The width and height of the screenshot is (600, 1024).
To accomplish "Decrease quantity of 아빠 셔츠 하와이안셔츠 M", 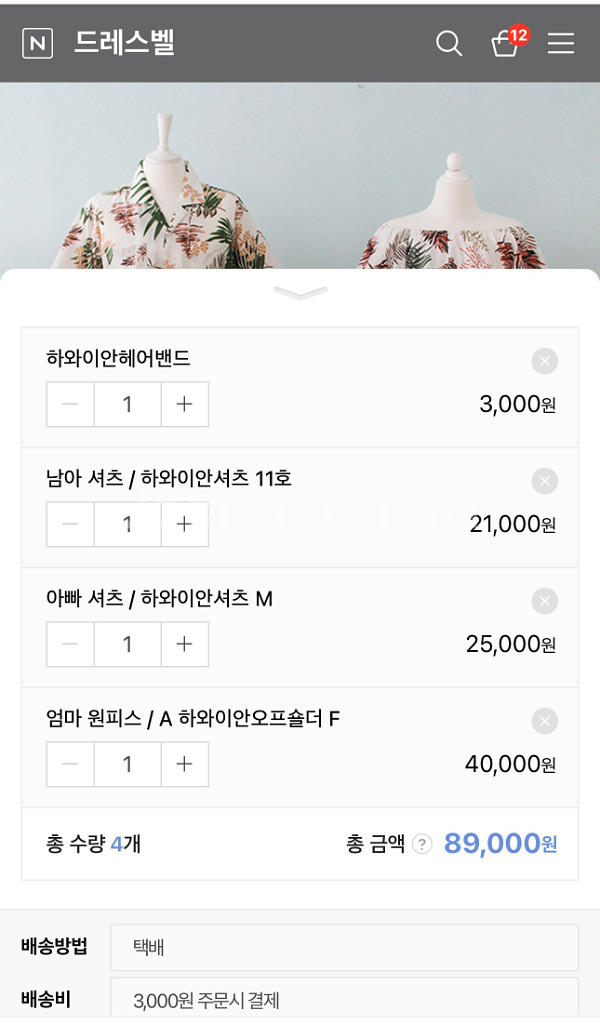I will [x=69, y=644].
